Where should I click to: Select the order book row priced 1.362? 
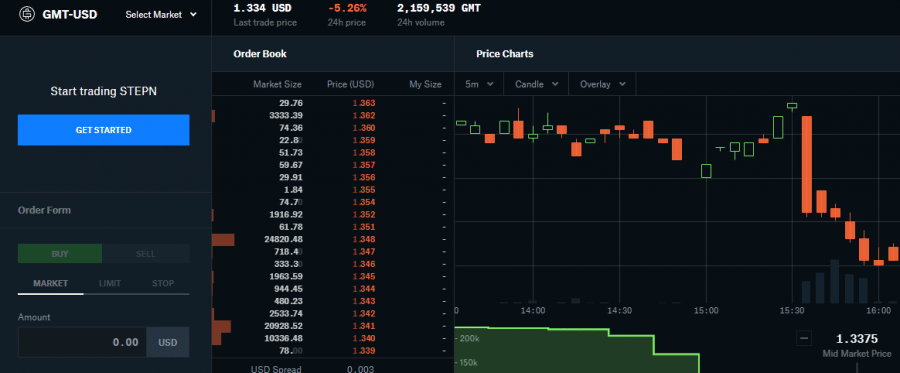point(333,115)
